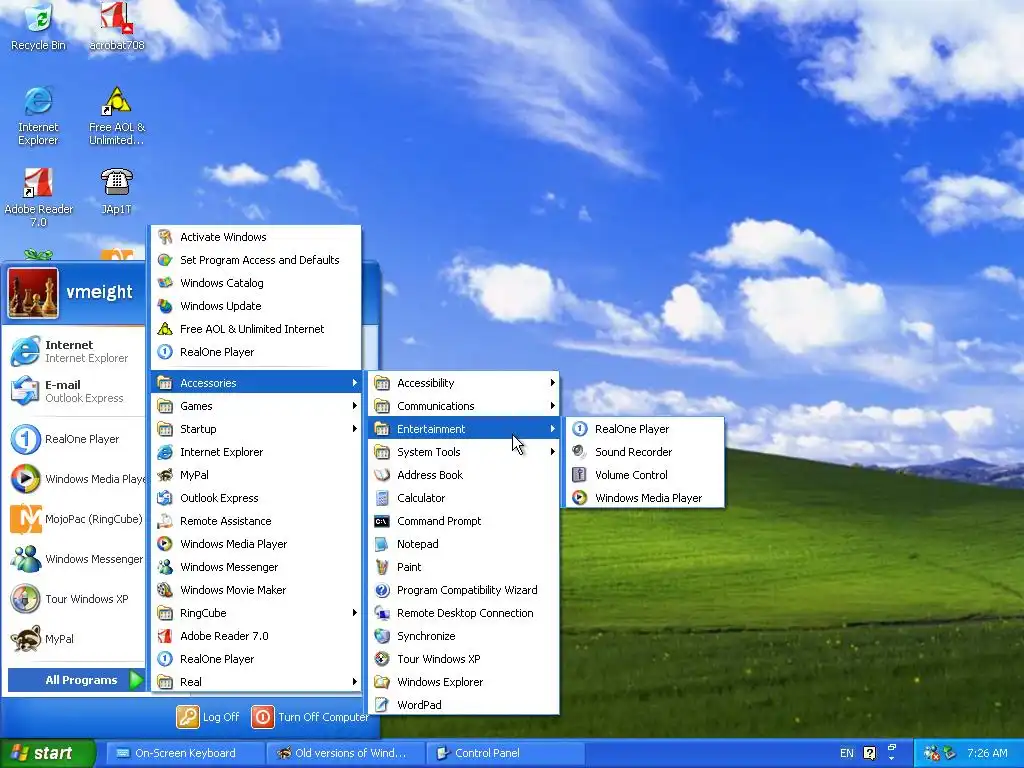Open Adobe Reader 7.0 in programs list
The height and width of the screenshot is (768, 1024).
(x=256, y=635)
